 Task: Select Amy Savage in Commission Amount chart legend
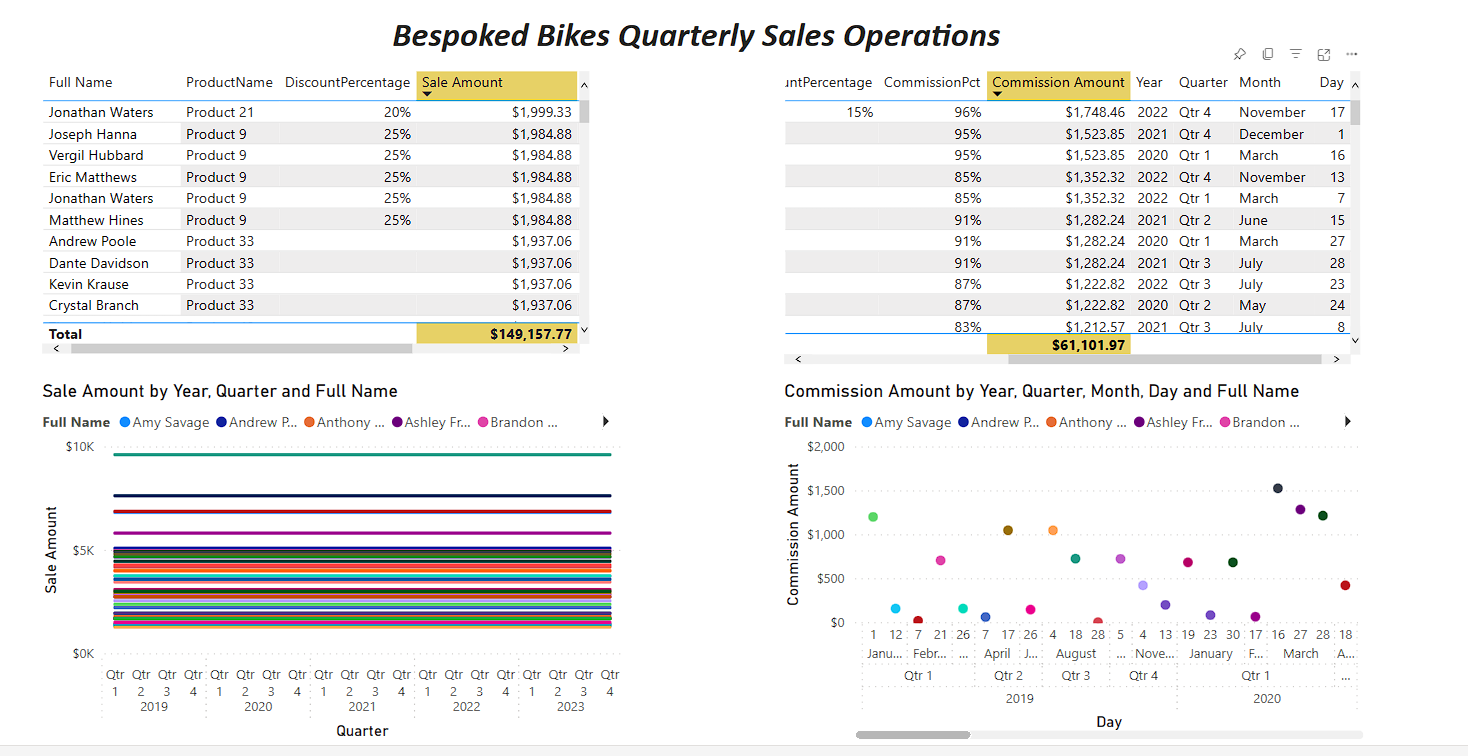906,422
